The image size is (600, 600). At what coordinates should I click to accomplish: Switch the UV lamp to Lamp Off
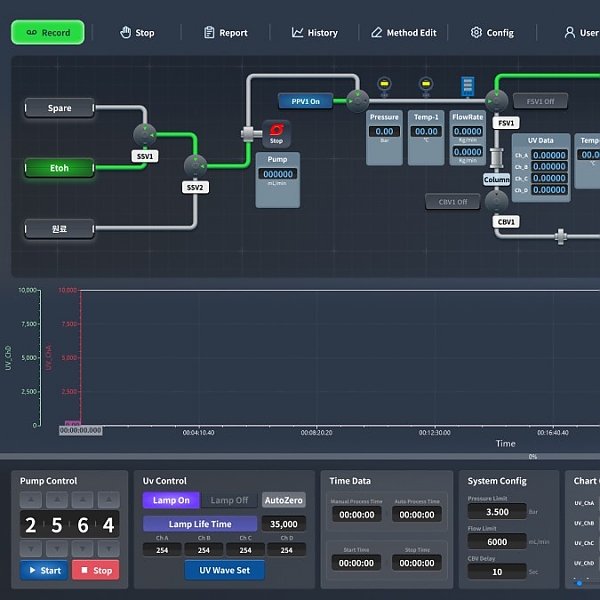tap(230, 500)
